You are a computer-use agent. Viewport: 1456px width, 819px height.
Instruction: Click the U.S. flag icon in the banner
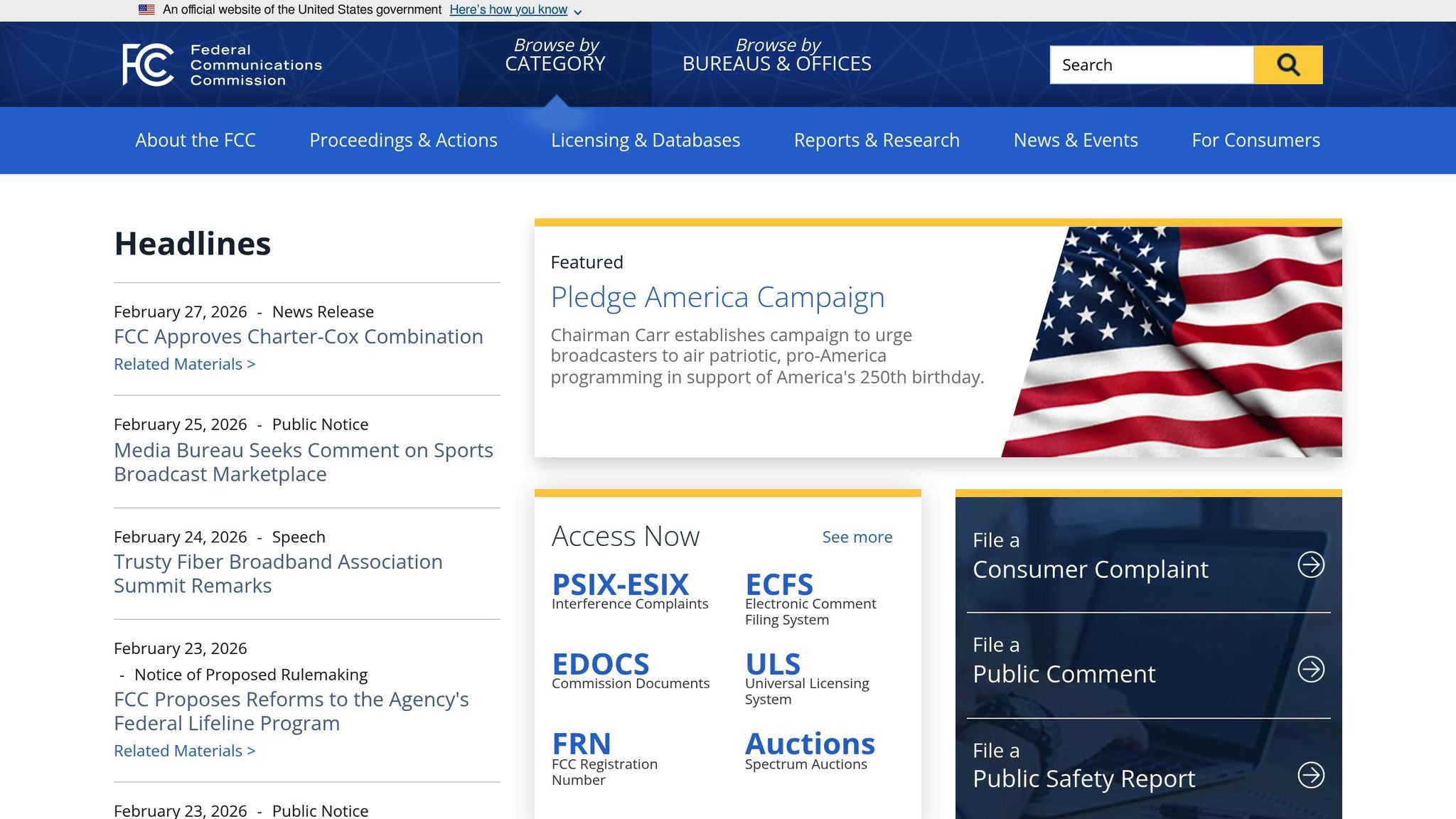pos(147,9)
